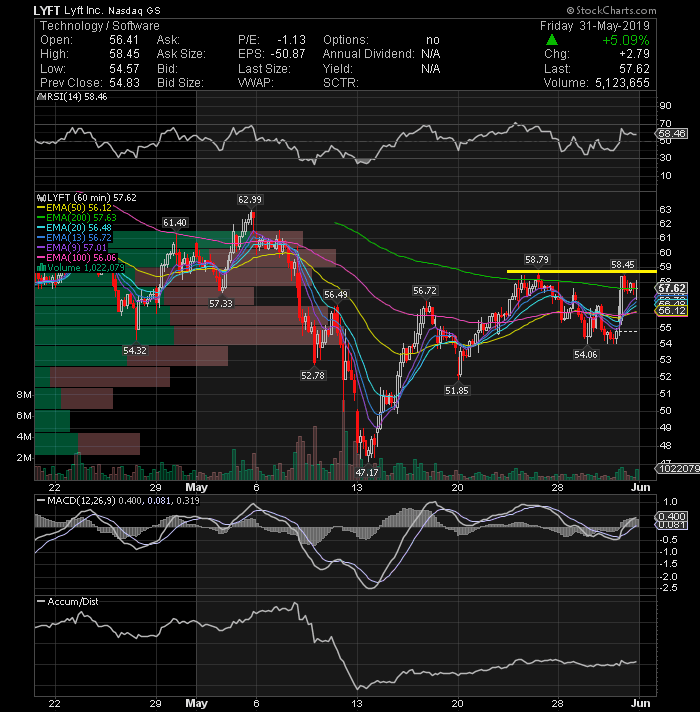Click the 62.99 peak price label

click(x=250, y=199)
